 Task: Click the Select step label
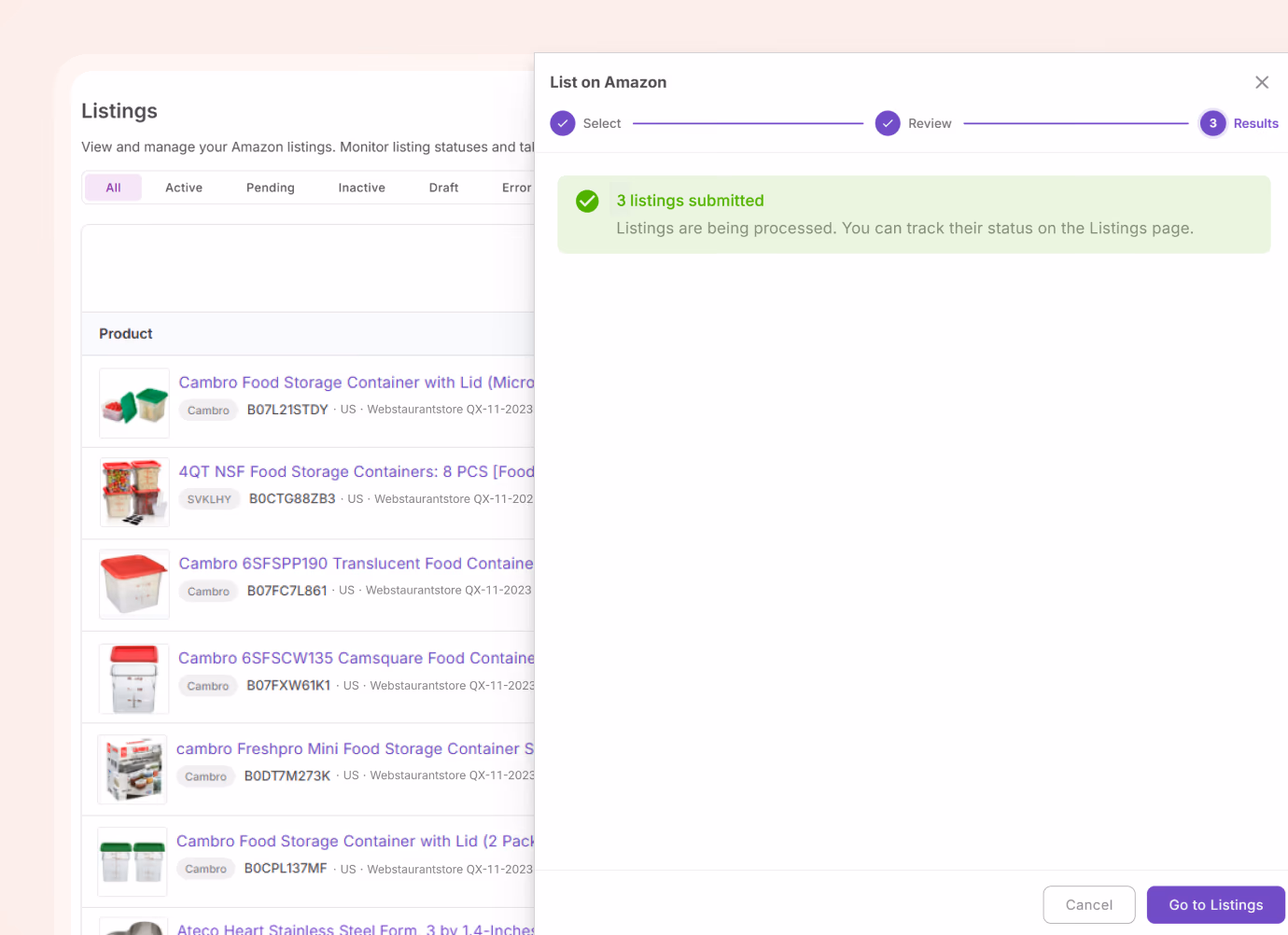coord(602,123)
